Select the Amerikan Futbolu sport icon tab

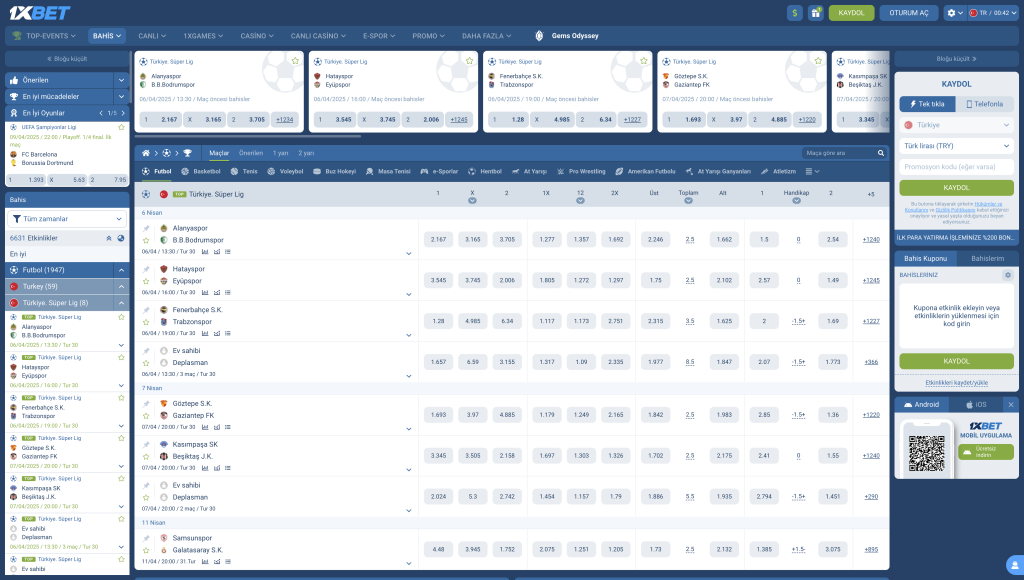(x=645, y=172)
